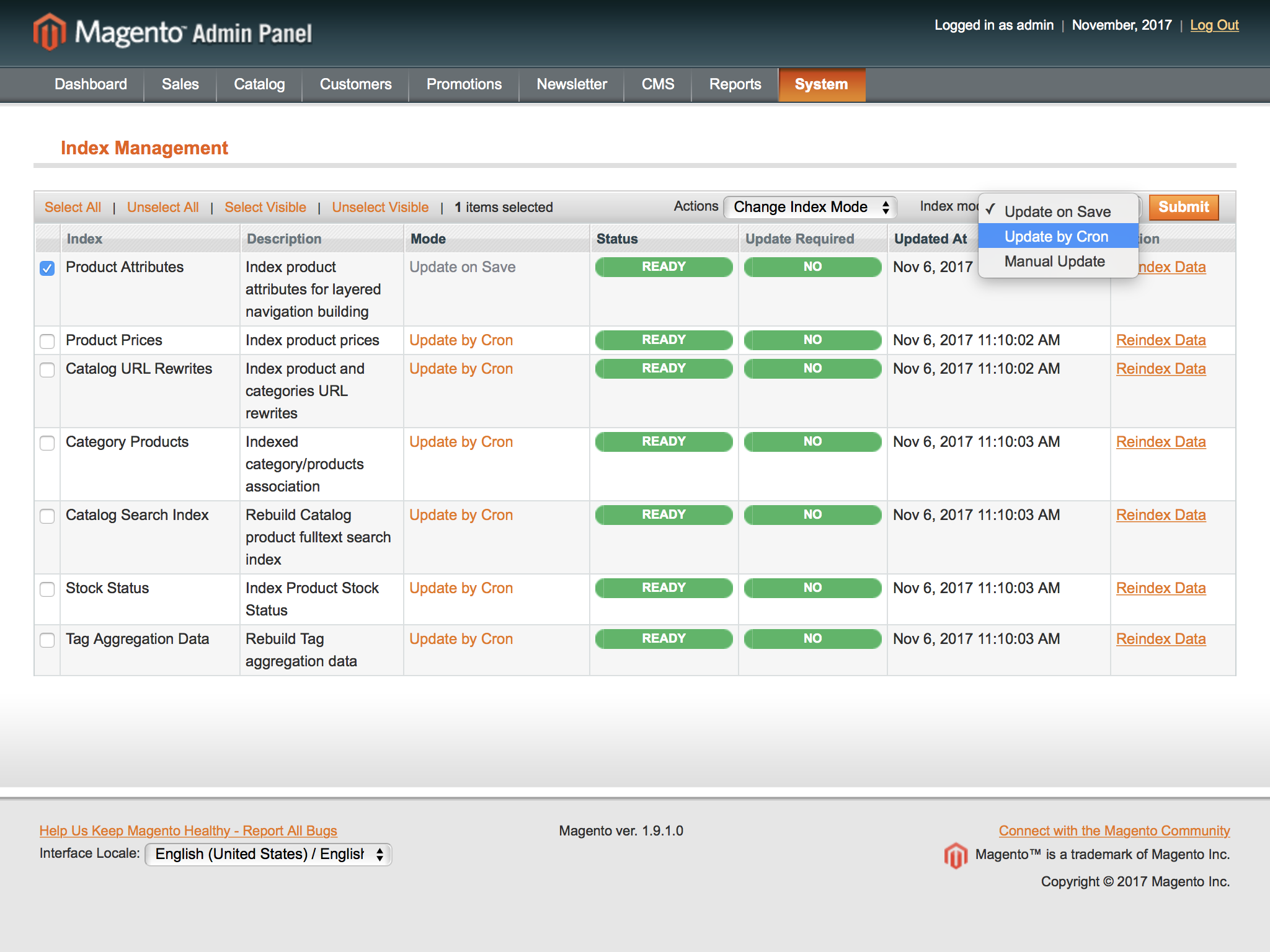
Task: Select the Catalog URL Rewrites checkbox
Action: 47,370
